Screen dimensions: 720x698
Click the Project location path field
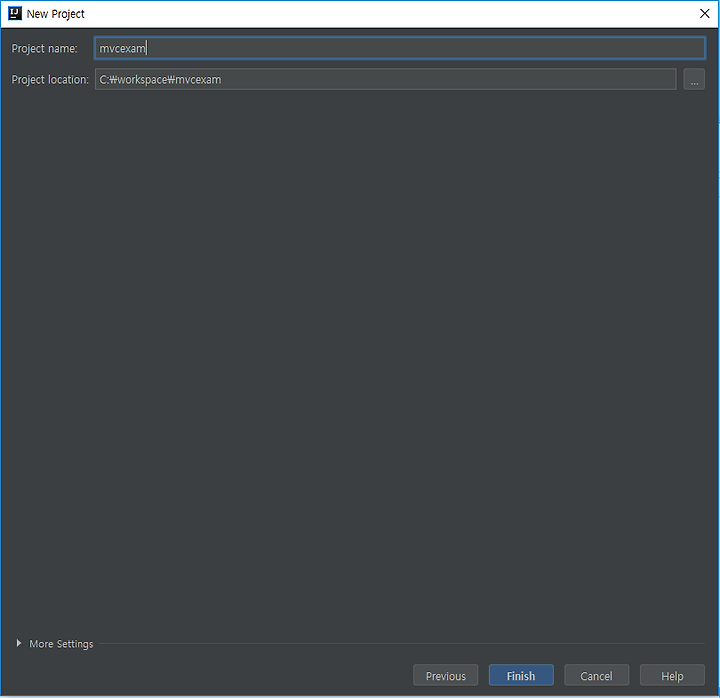tap(385, 79)
